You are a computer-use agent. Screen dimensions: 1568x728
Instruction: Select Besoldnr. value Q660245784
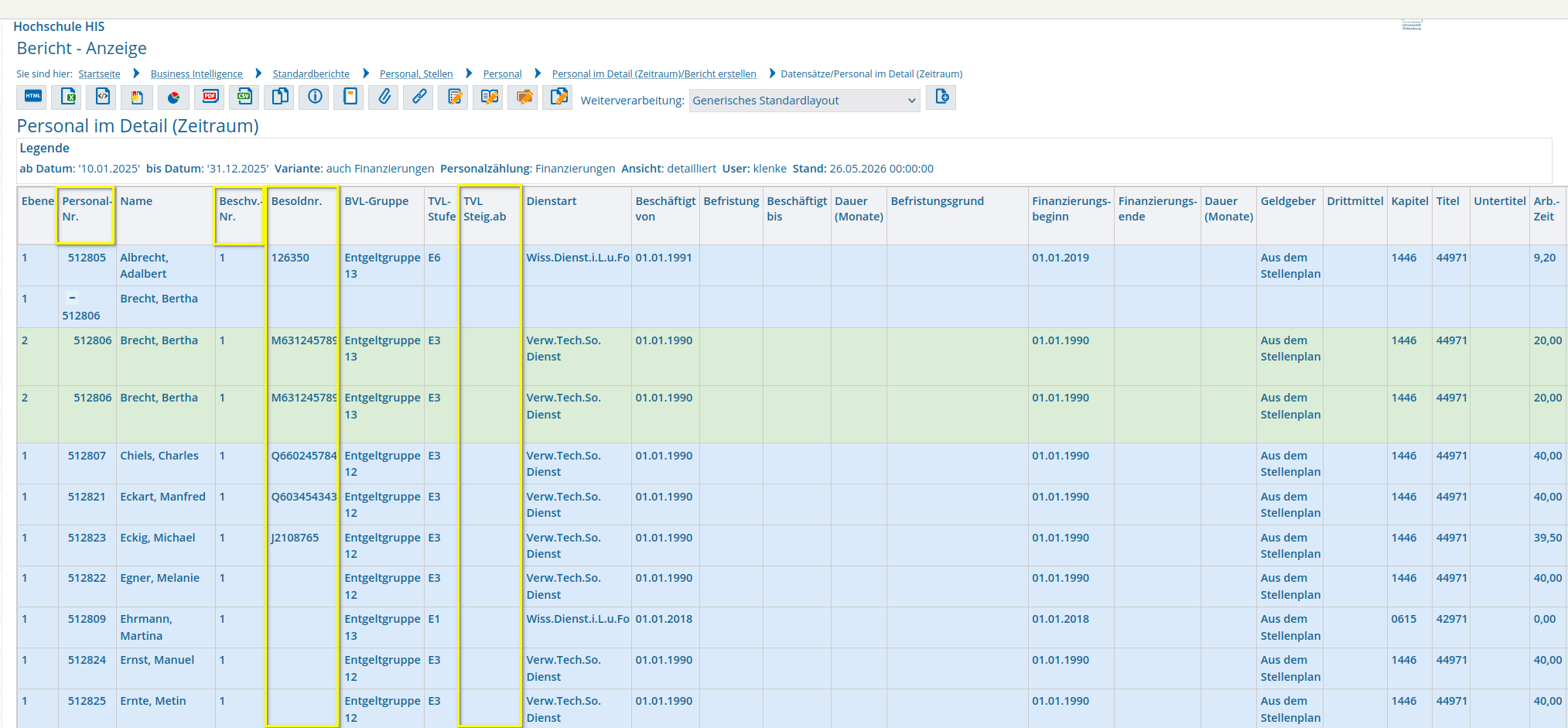304,456
